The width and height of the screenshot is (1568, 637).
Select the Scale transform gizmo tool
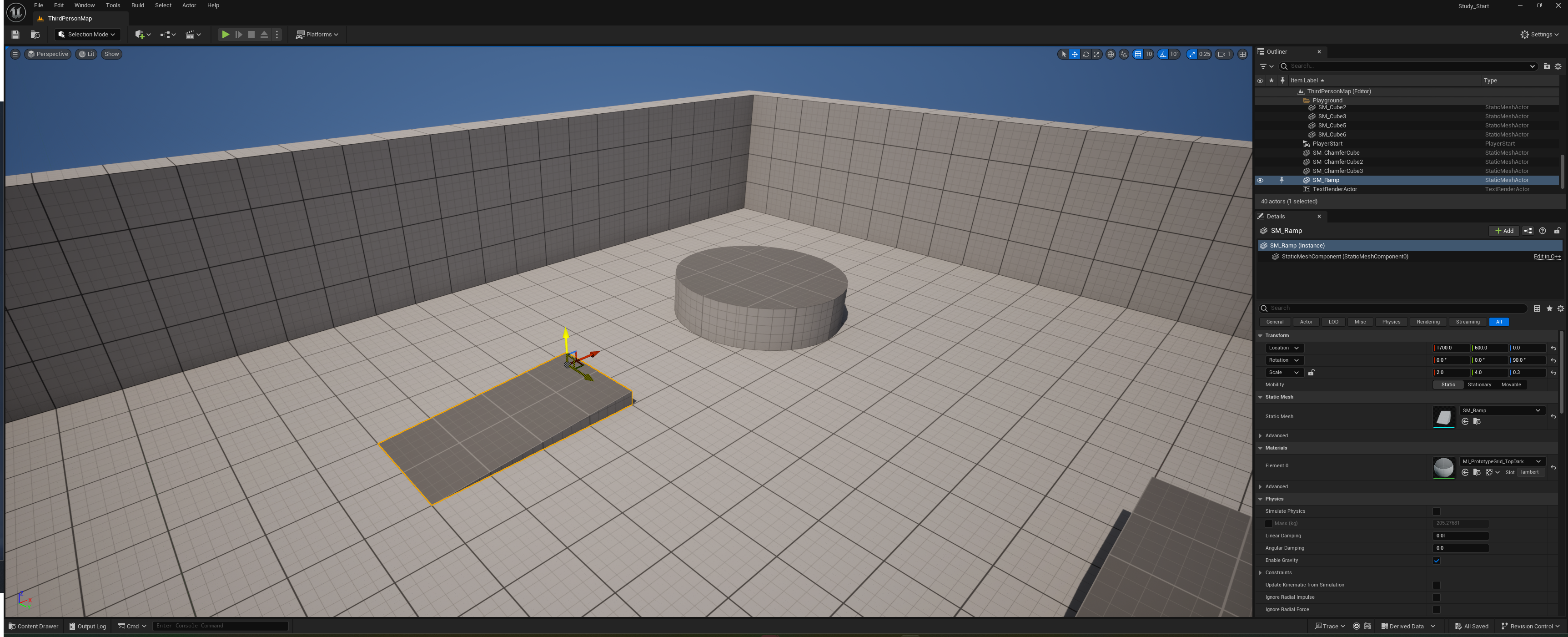click(1096, 54)
